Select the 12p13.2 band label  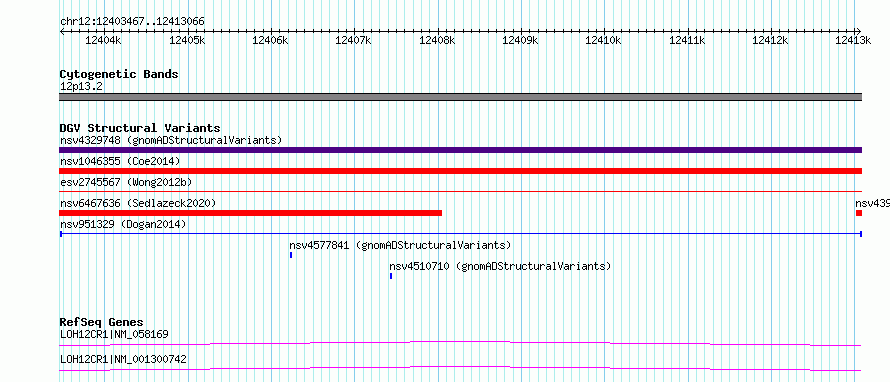pyautogui.click(x=81, y=87)
